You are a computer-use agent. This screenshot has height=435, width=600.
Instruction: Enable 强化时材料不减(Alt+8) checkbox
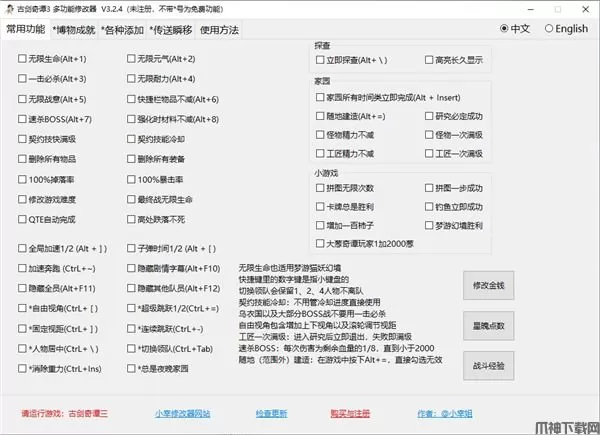tap(131, 119)
